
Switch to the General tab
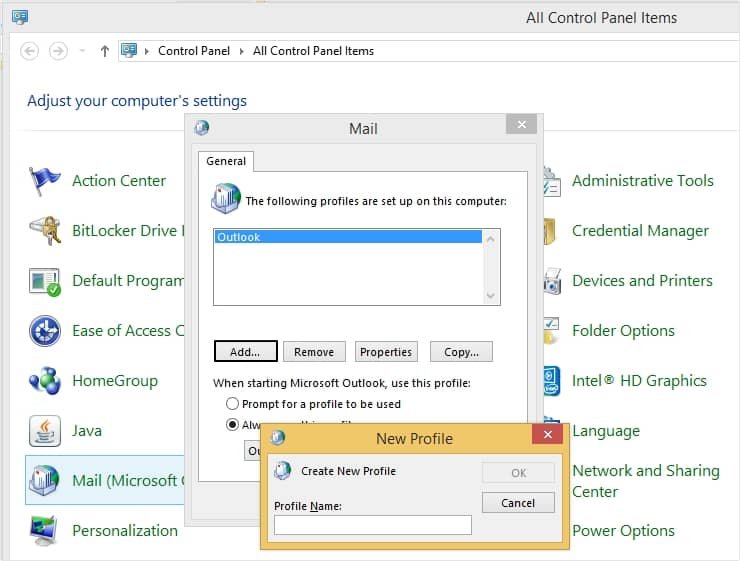point(226,161)
